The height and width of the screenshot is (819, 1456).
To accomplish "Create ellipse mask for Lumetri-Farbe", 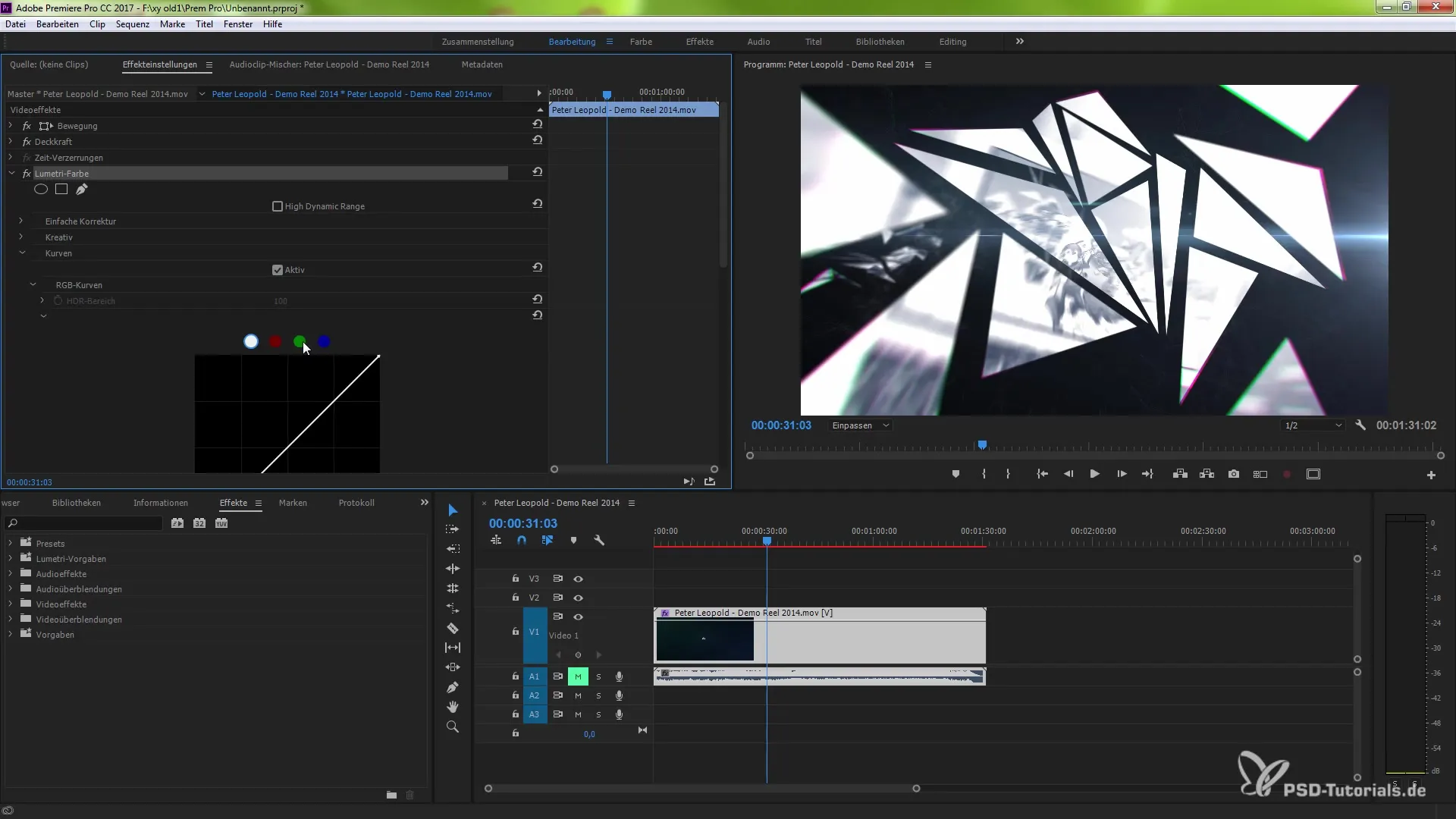I will tap(41, 190).
